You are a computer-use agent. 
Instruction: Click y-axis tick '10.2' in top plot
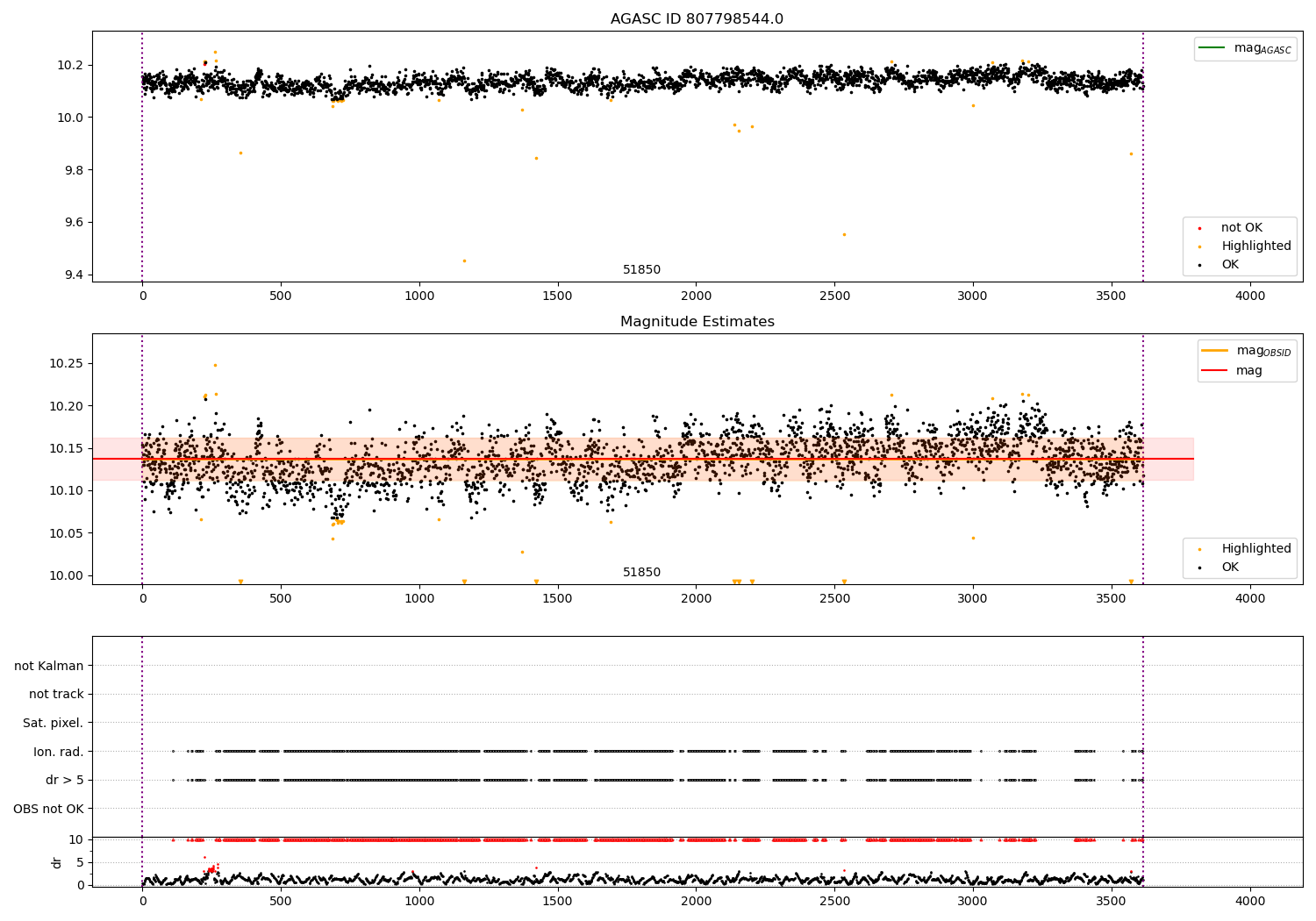pos(70,65)
